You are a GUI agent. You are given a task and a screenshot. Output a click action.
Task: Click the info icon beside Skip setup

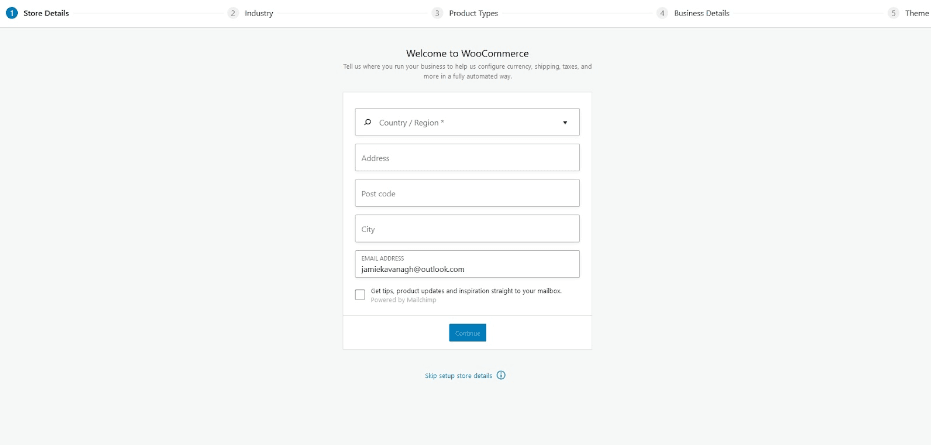[x=501, y=376]
